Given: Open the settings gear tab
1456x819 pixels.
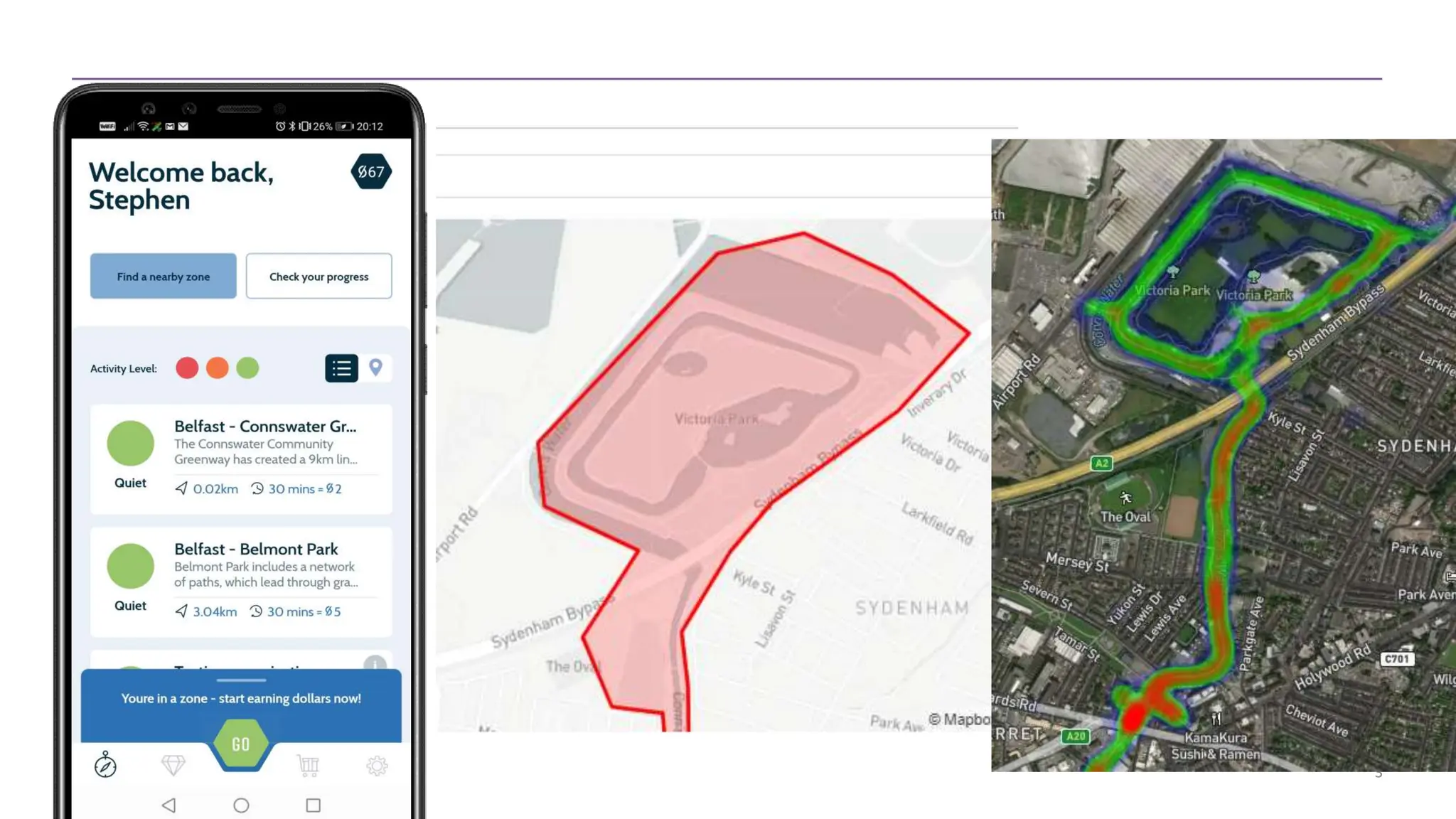Looking at the screenshot, I should [x=377, y=766].
